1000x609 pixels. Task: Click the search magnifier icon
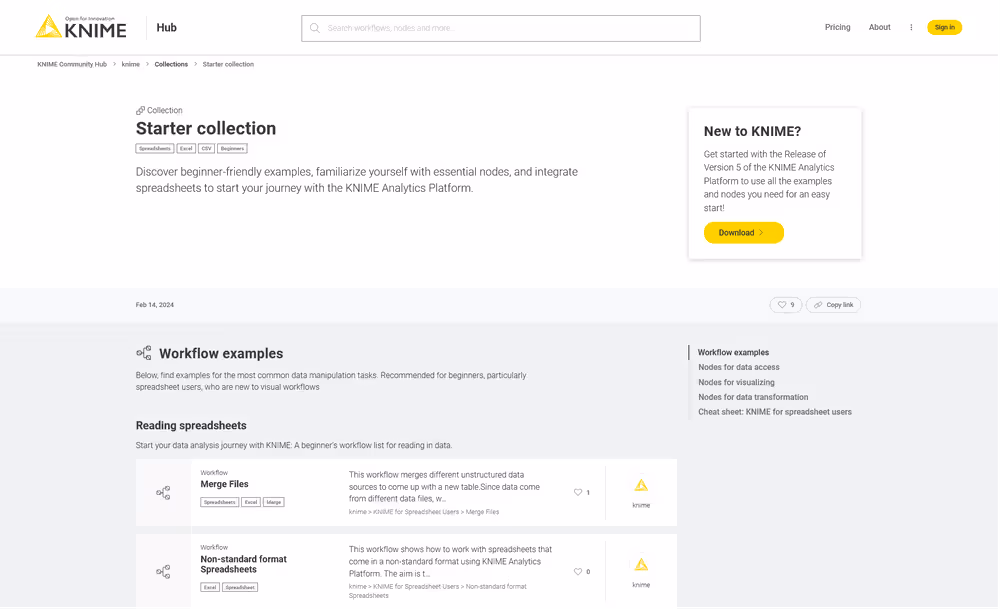pyautogui.click(x=313, y=28)
